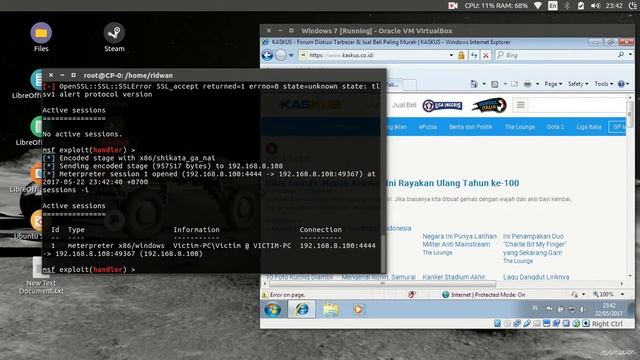Open the Steam desktop icon

click(x=114, y=37)
